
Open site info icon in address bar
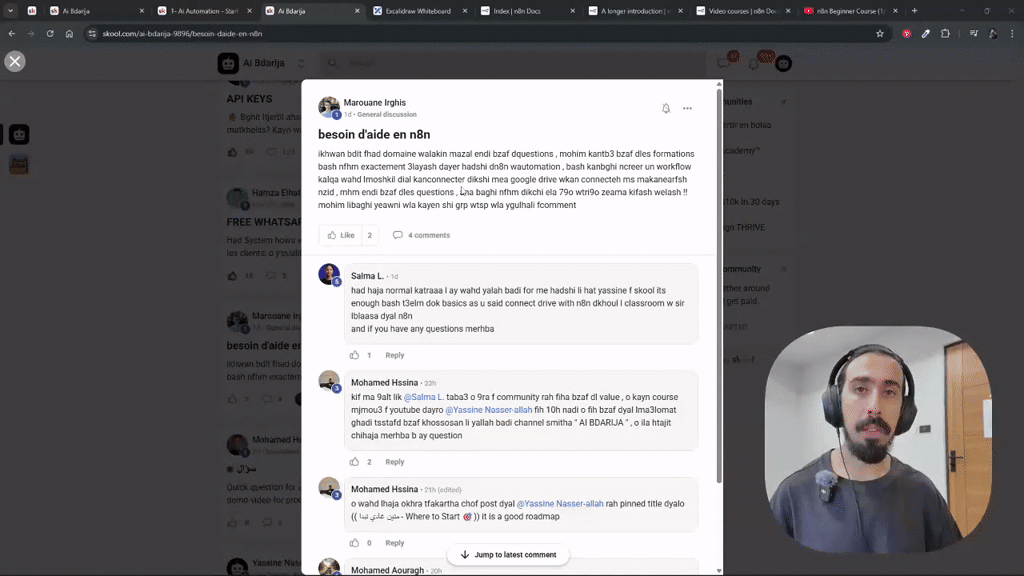(x=92, y=33)
